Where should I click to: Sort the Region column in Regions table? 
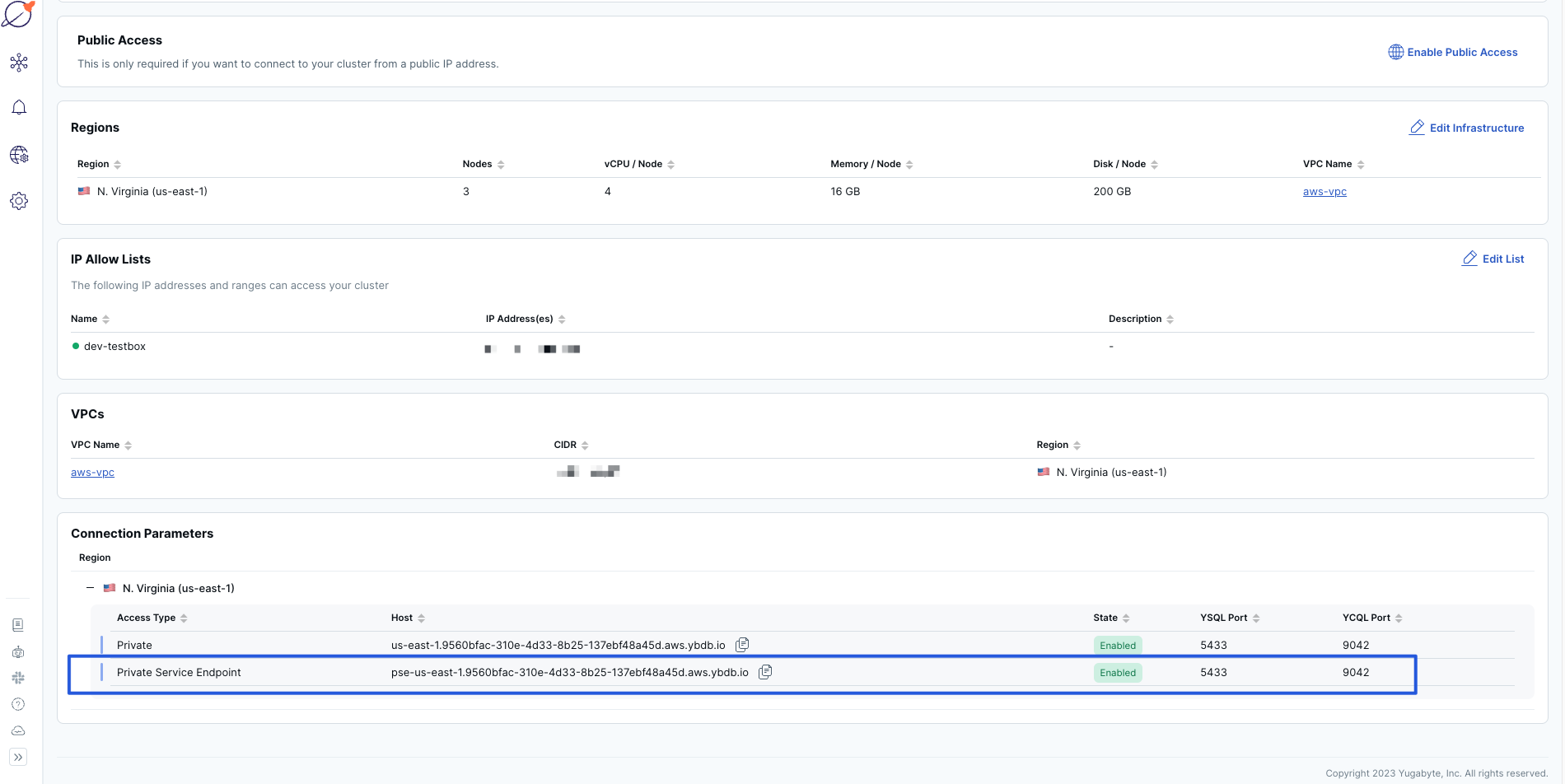coord(116,164)
